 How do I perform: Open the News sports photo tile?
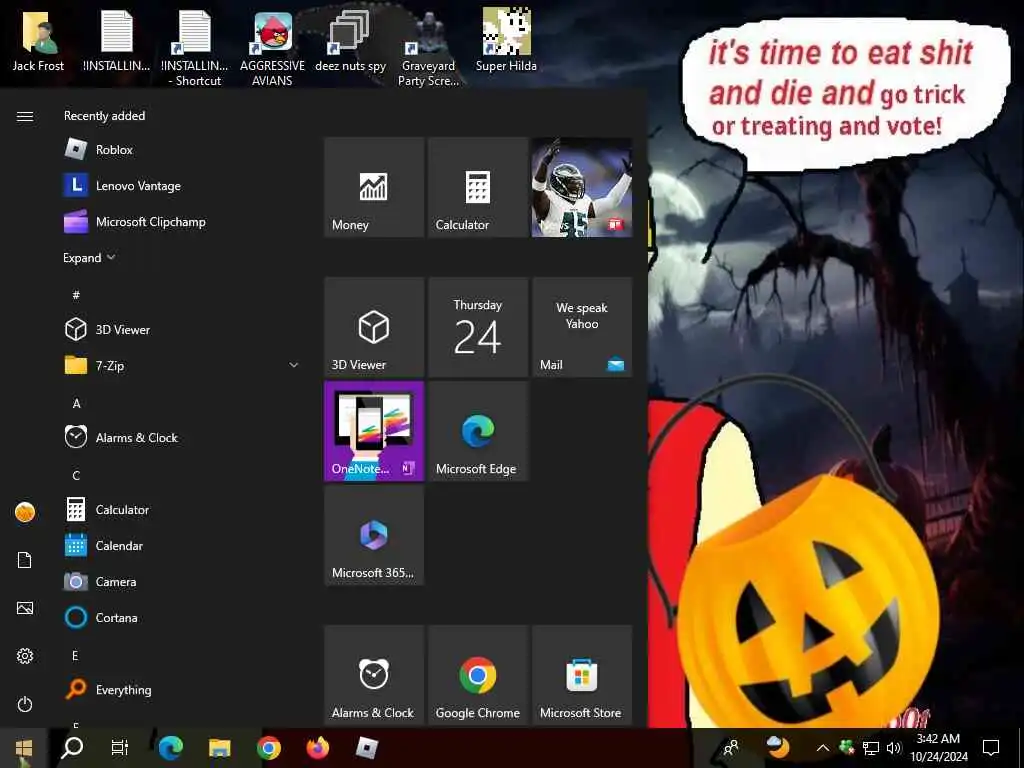(582, 187)
